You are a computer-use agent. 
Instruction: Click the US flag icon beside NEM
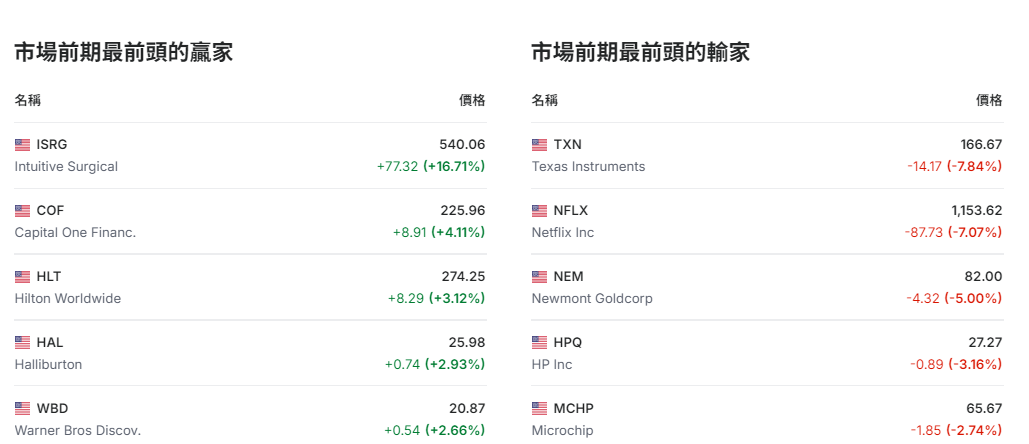pyautogui.click(x=539, y=277)
